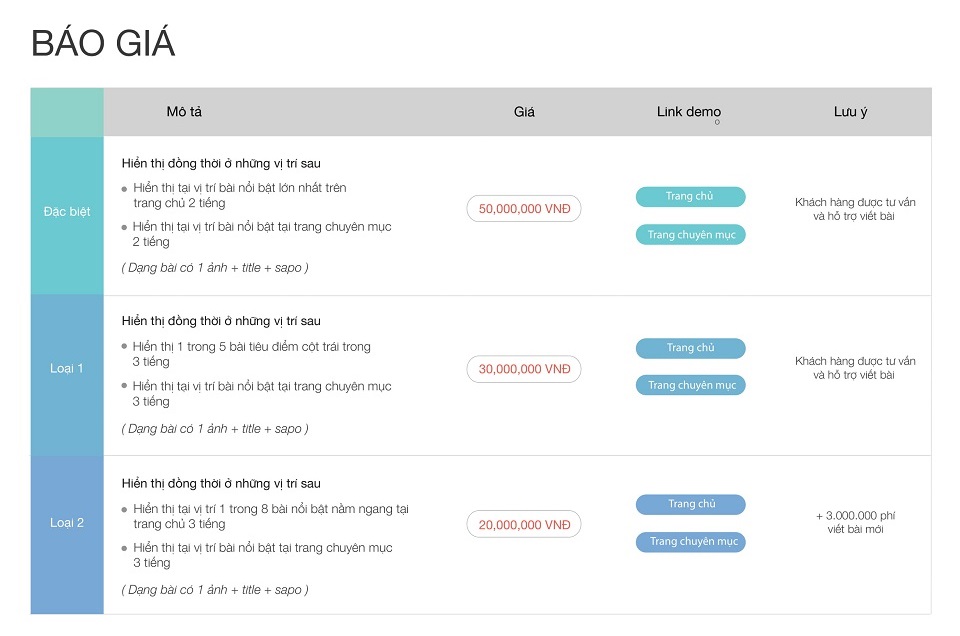Click the BÁO GIÁ page title
Screen dimensions: 960x636
[x=103, y=44]
